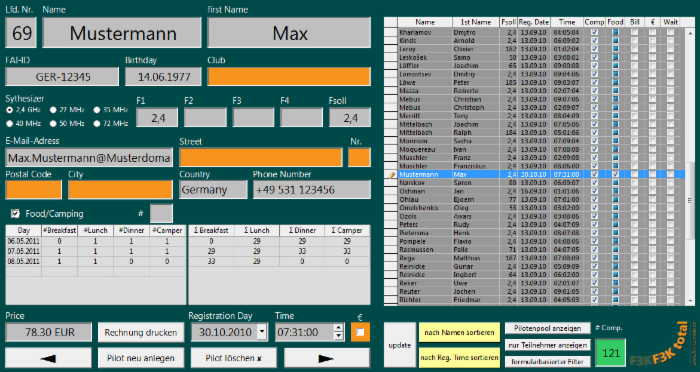
Task: Click formularbasierter Filter button
Action: [547, 361]
